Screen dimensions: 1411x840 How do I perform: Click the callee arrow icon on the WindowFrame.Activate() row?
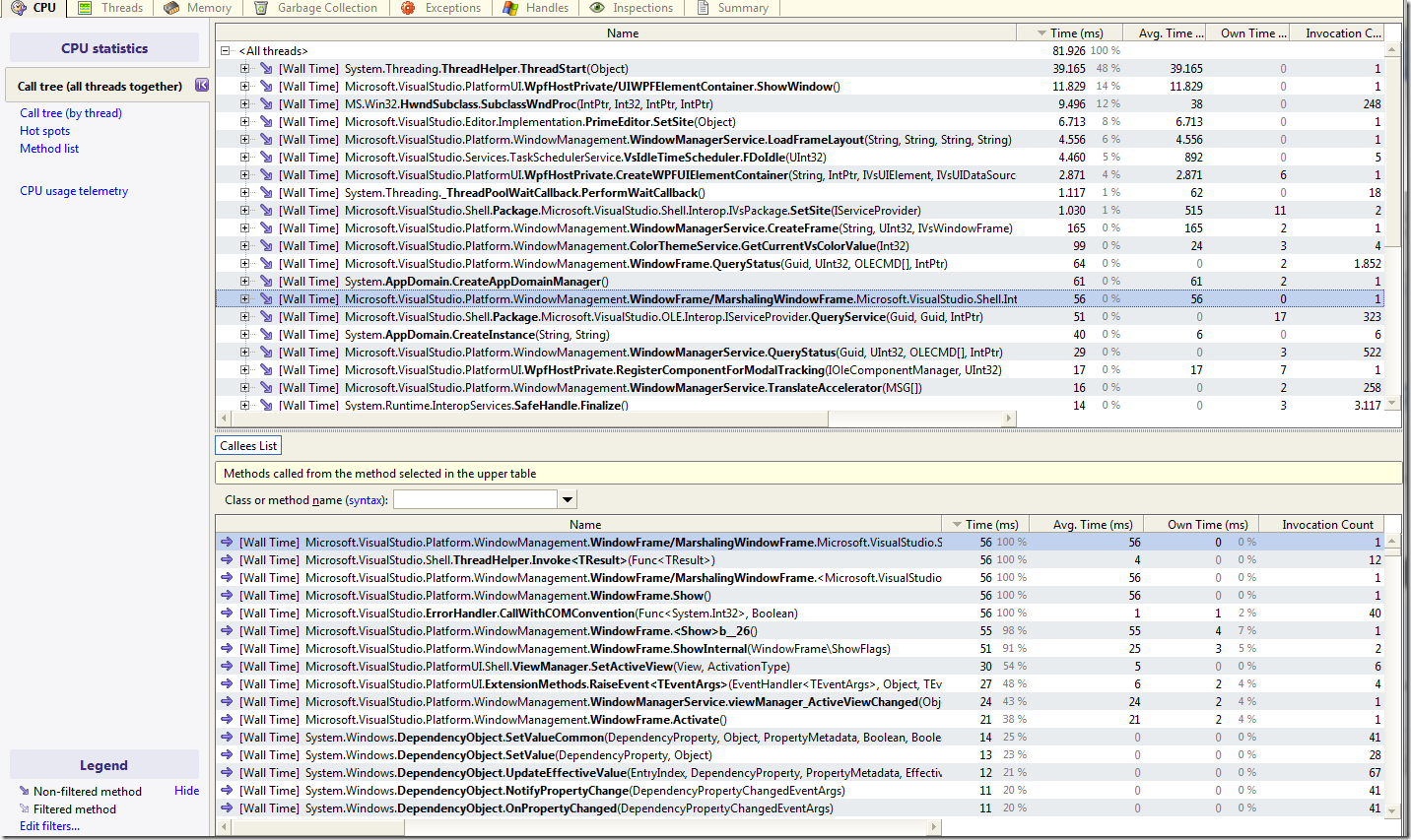click(227, 720)
